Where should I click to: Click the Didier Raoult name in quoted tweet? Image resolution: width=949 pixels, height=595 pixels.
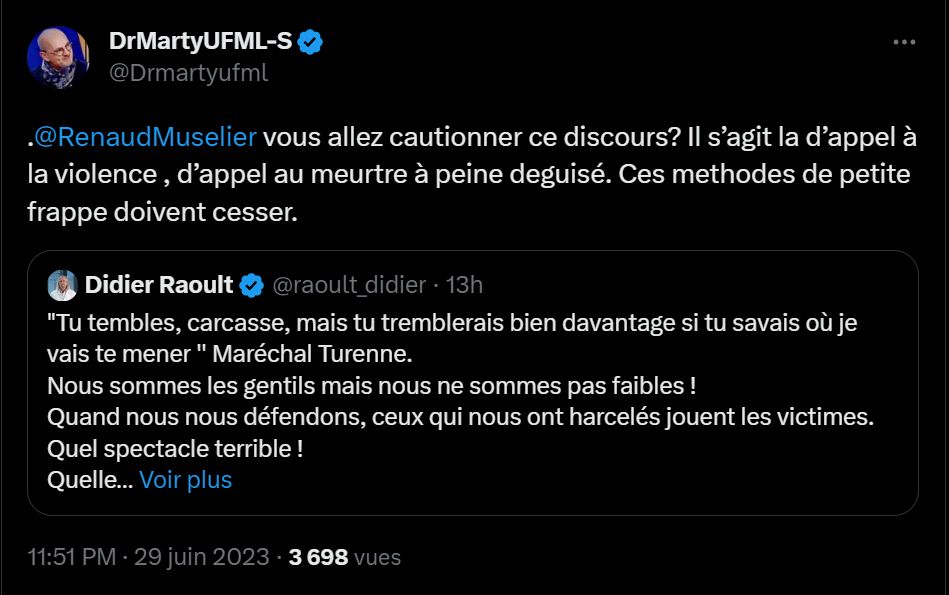158,285
